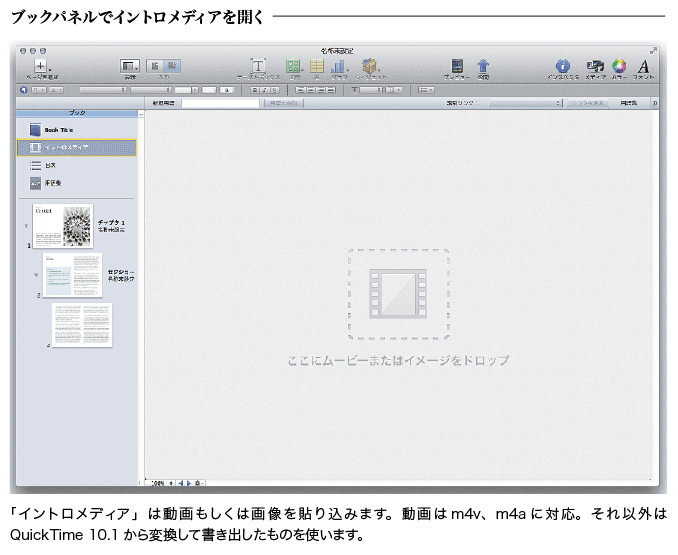The image size is (678, 555).
Task: Select the page 2 section thumbnail
Action: click(73, 275)
